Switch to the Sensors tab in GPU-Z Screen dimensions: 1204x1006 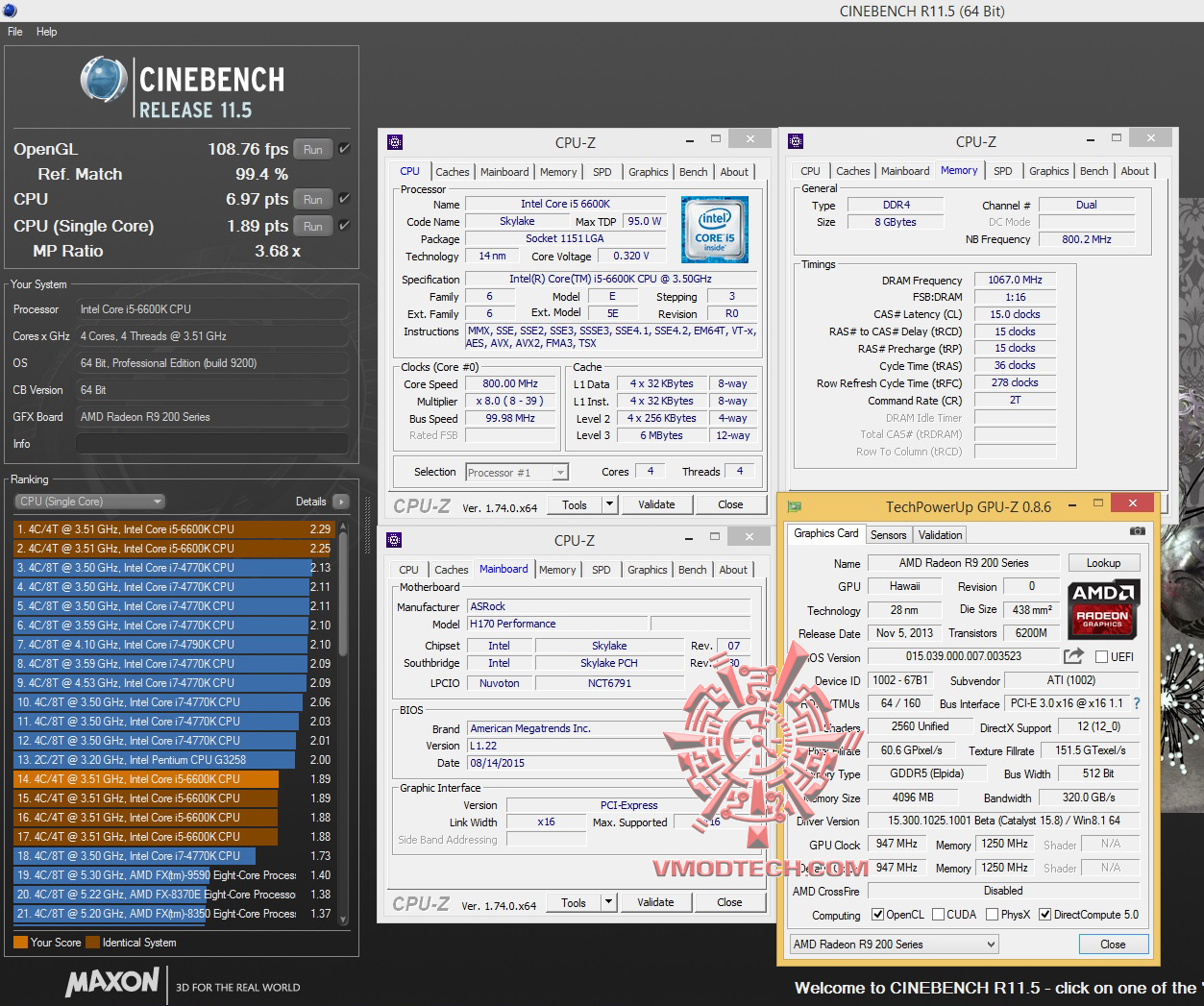click(x=888, y=535)
